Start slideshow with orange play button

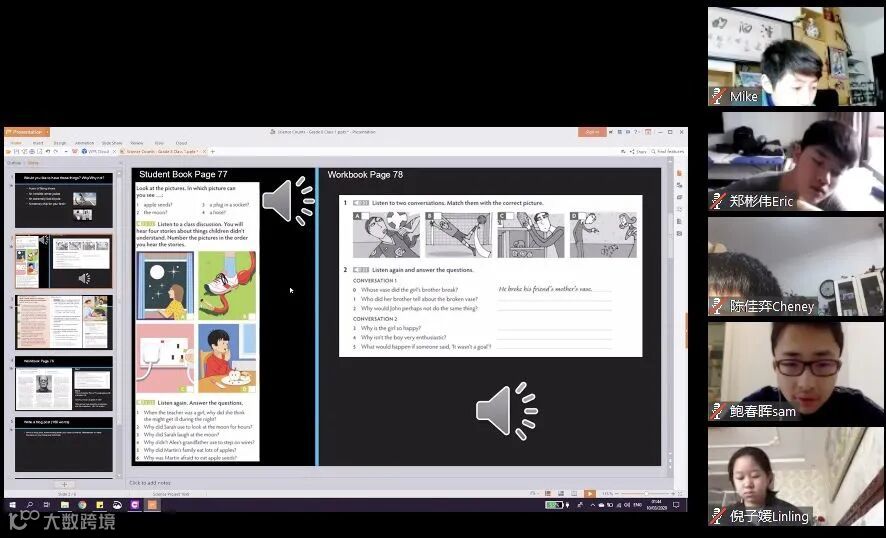click(589, 493)
